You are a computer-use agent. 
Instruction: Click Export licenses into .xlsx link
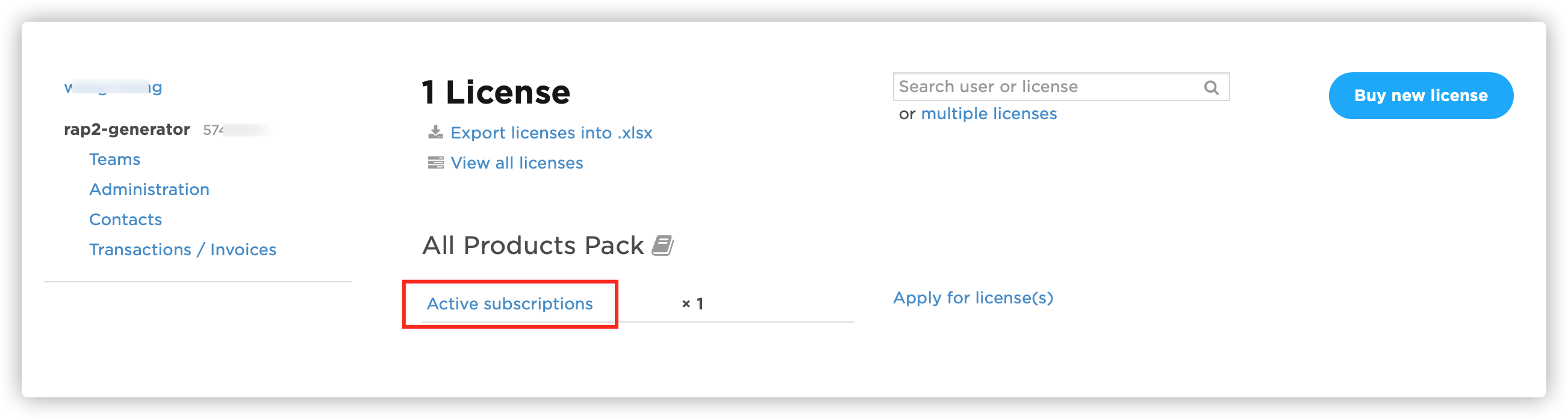point(551,133)
